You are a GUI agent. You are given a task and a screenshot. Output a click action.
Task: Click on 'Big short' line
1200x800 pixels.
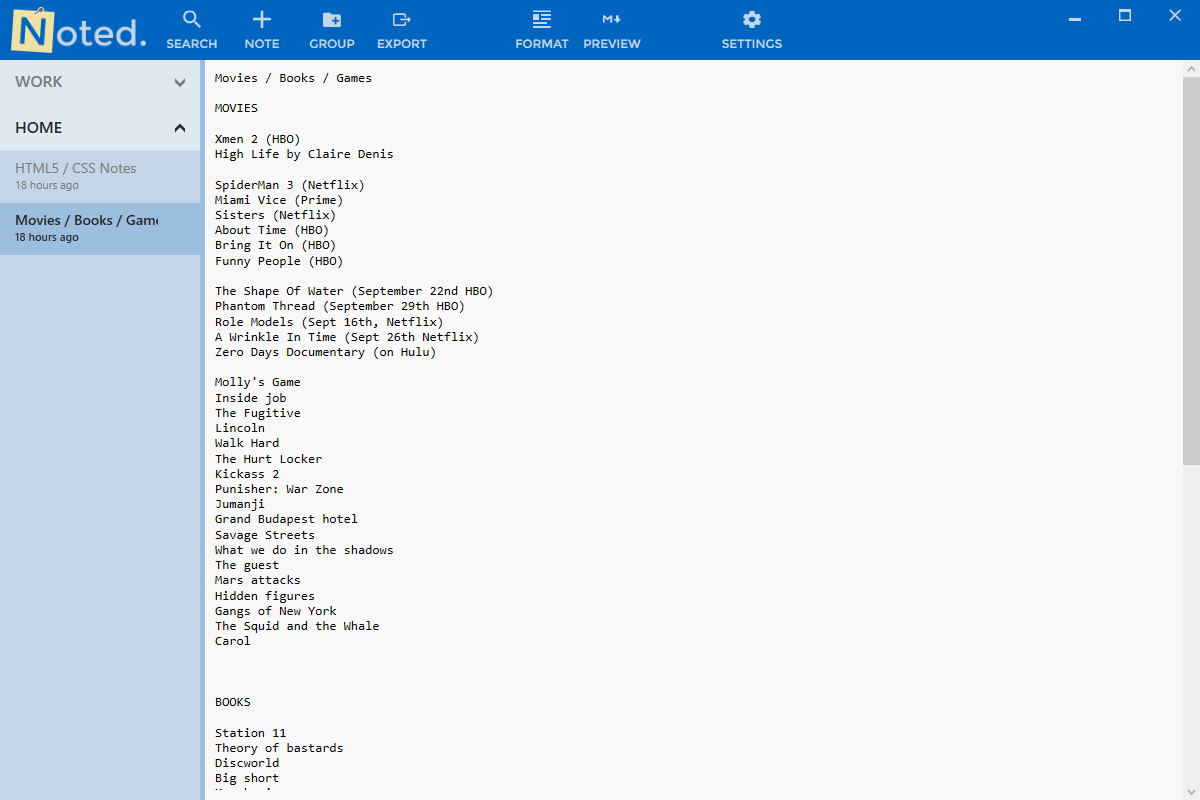click(247, 778)
